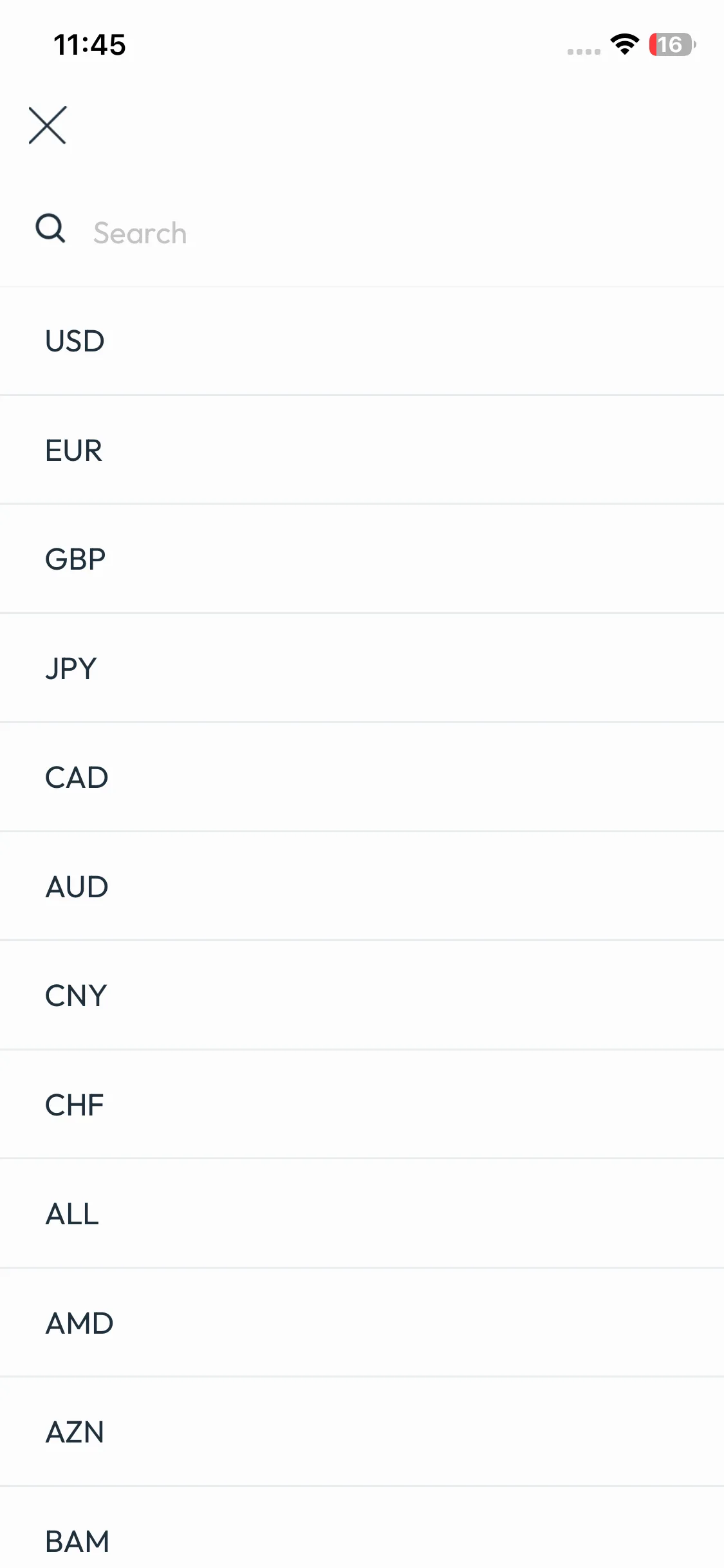This screenshot has height=1568, width=724.
Task: Close the currency picker with the X
Action: [x=48, y=126]
